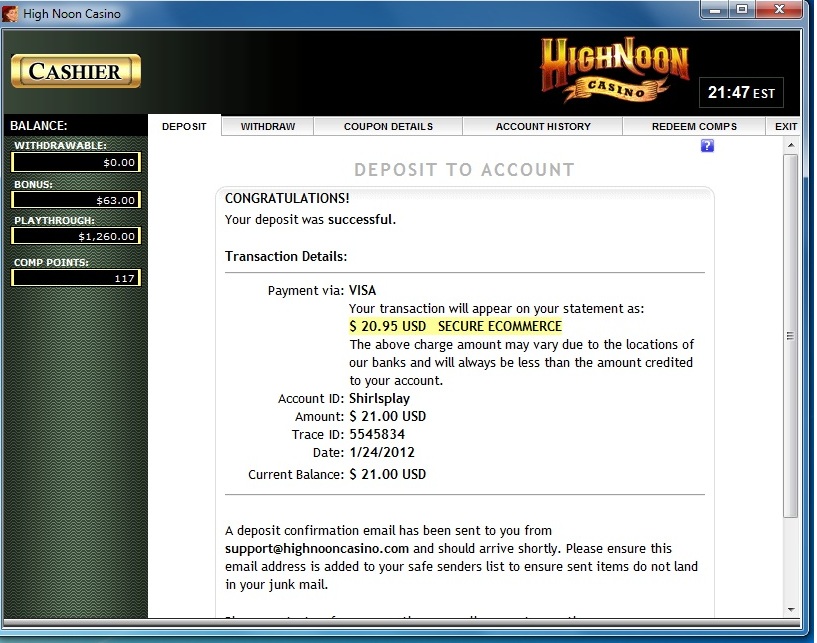
Task: Click the support@highnooncasino.com email address
Action: click(x=318, y=549)
